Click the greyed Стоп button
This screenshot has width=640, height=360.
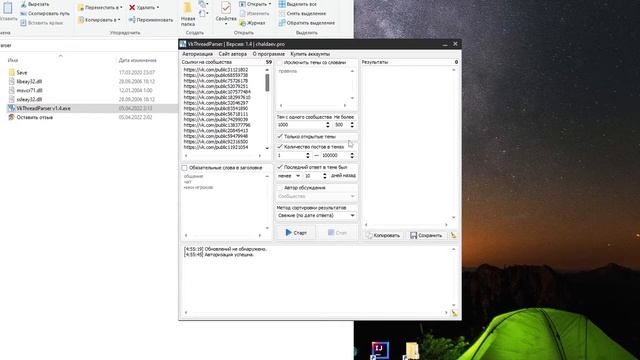[337, 233]
